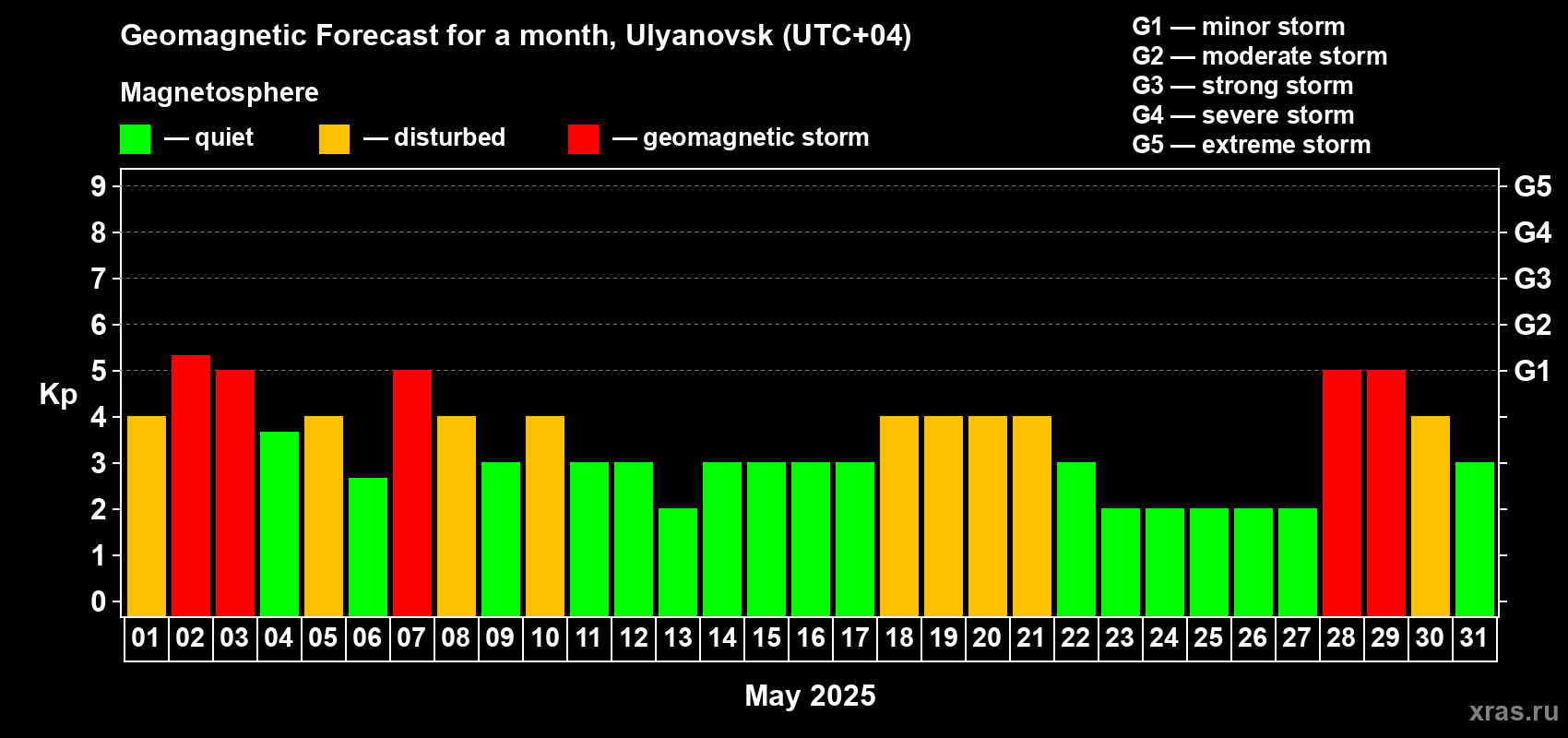Click the G4 severe storm legend line

click(x=1243, y=115)
